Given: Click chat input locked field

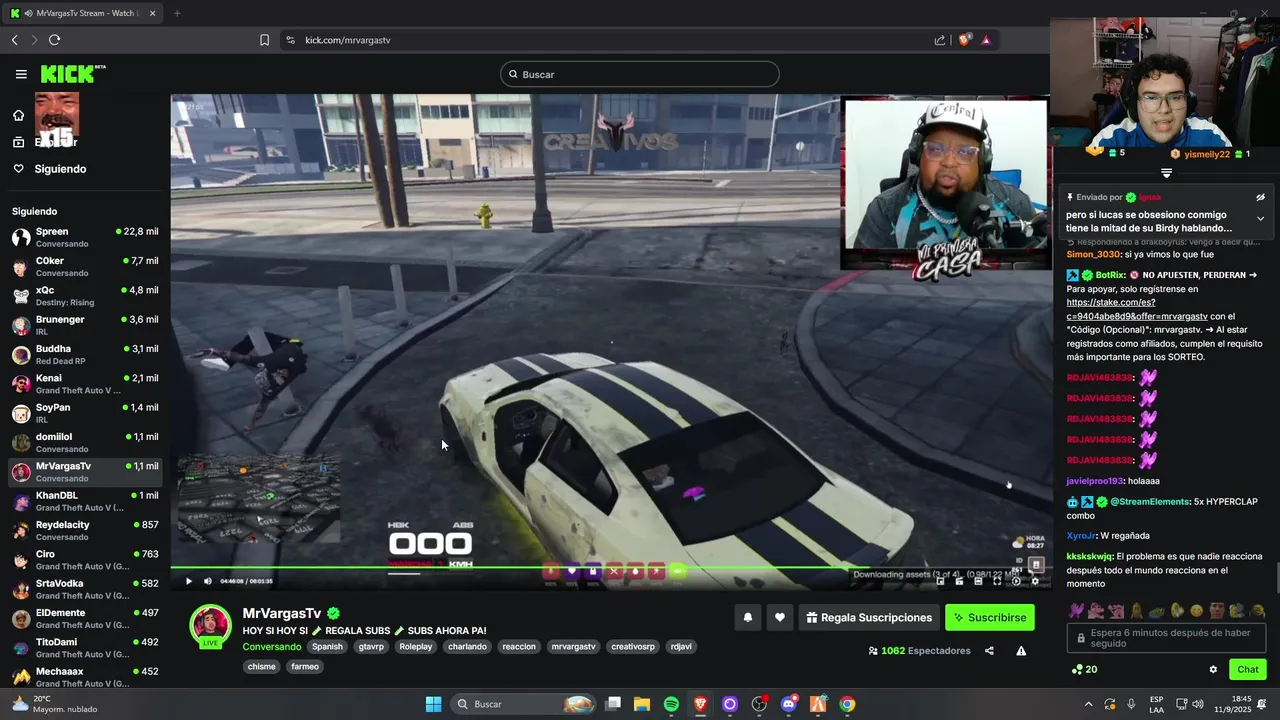Looking at the screenshot, I should [1166, 638].
